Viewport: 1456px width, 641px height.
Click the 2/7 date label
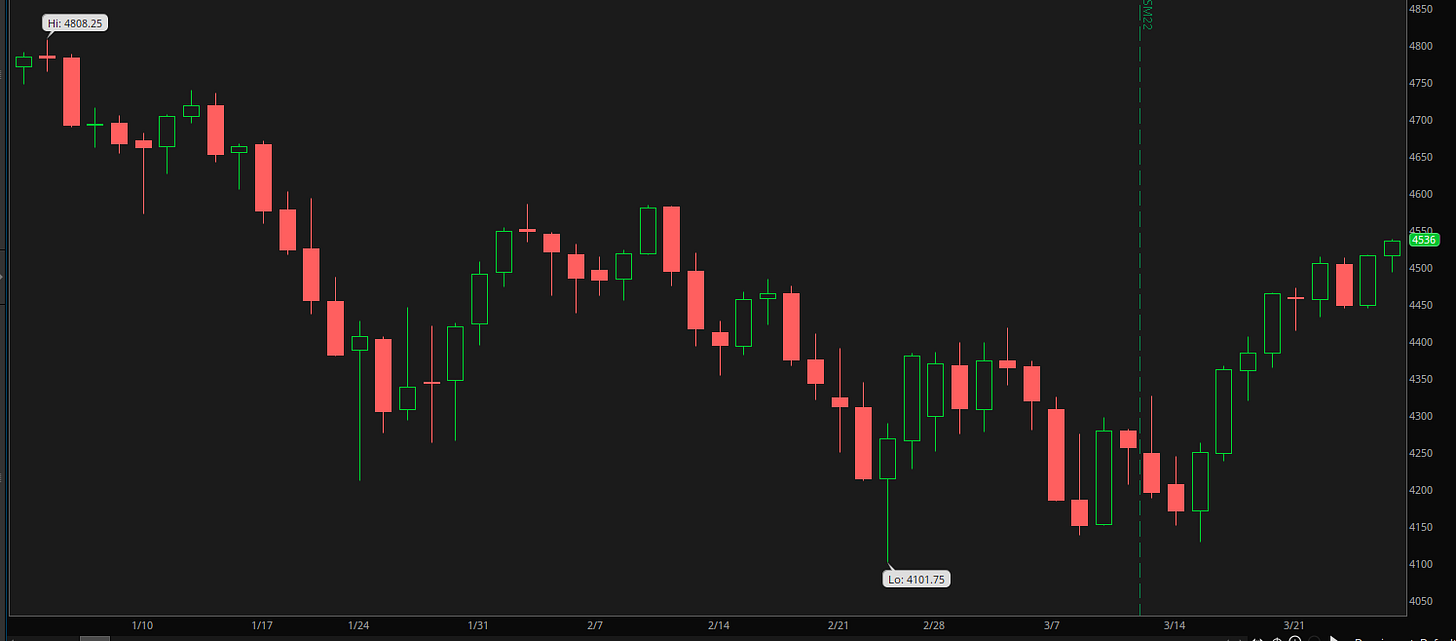[x=595, y=625]
